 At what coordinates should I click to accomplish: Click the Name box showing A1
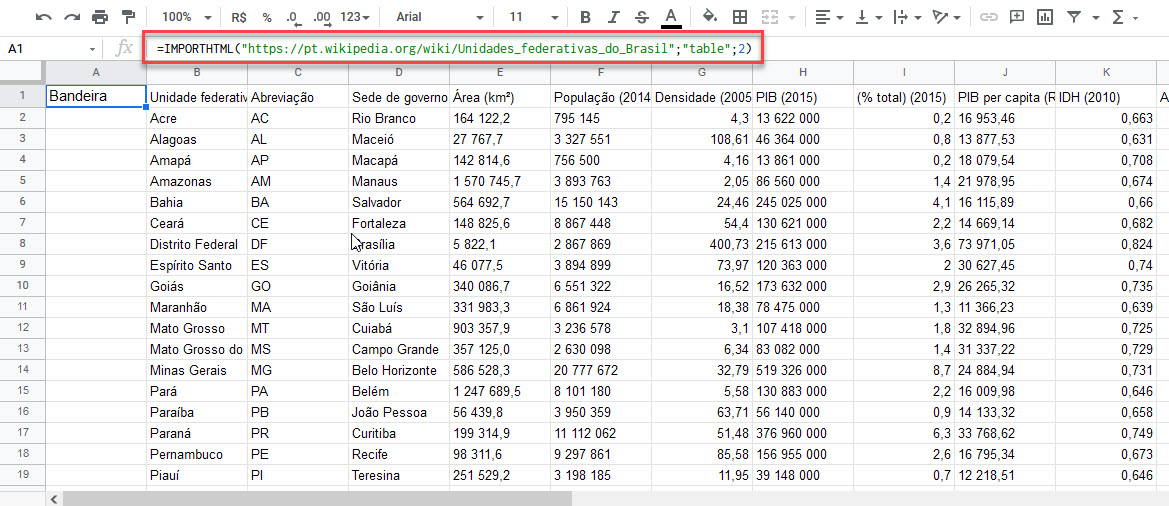[x=52, y=48]
